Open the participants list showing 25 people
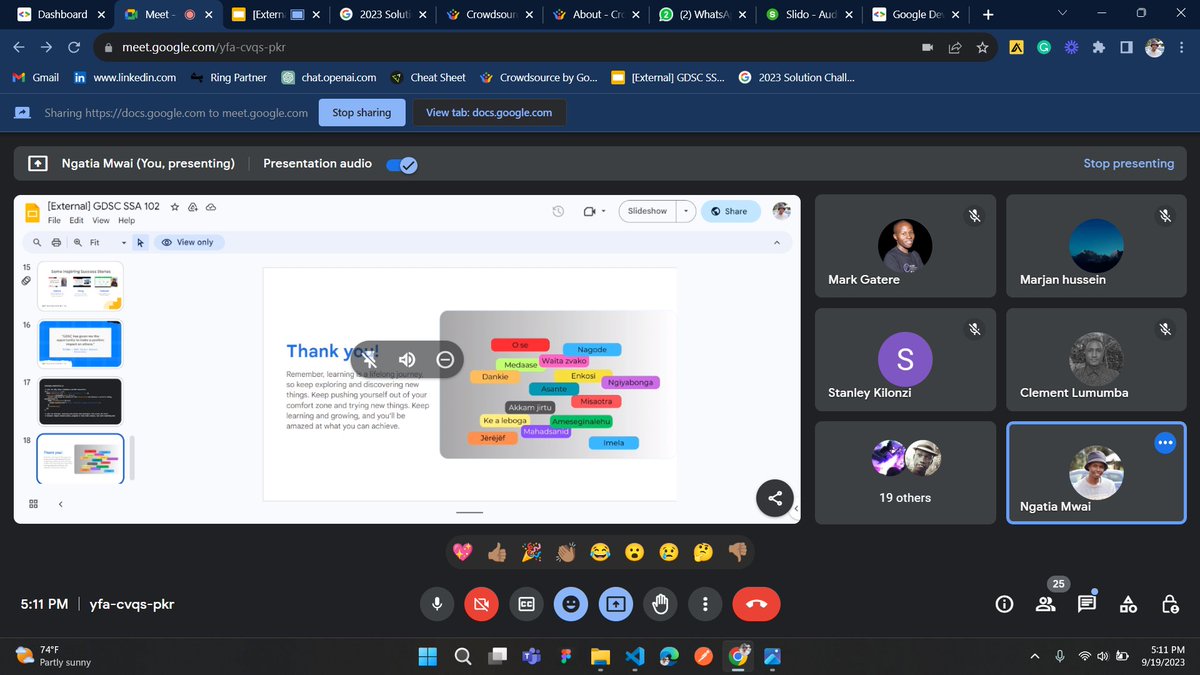The height and width of the screenshot is (675, 1200). (x=1045, y=604)
